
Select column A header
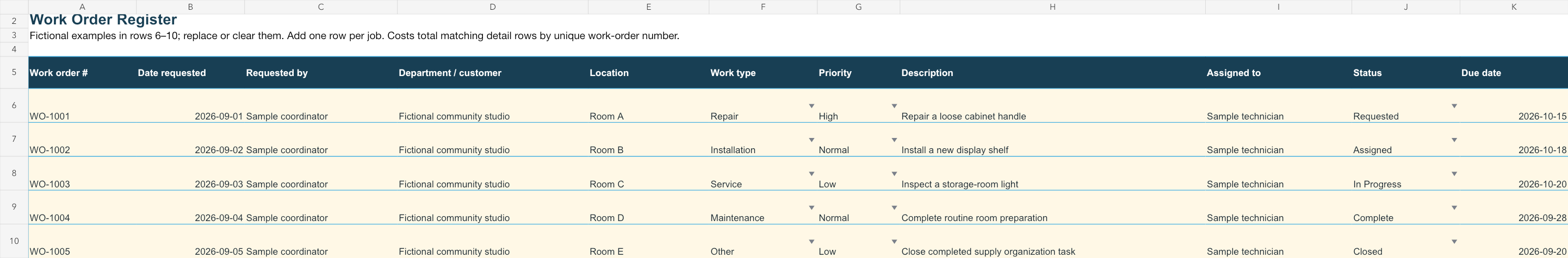[x=82, y=7]
